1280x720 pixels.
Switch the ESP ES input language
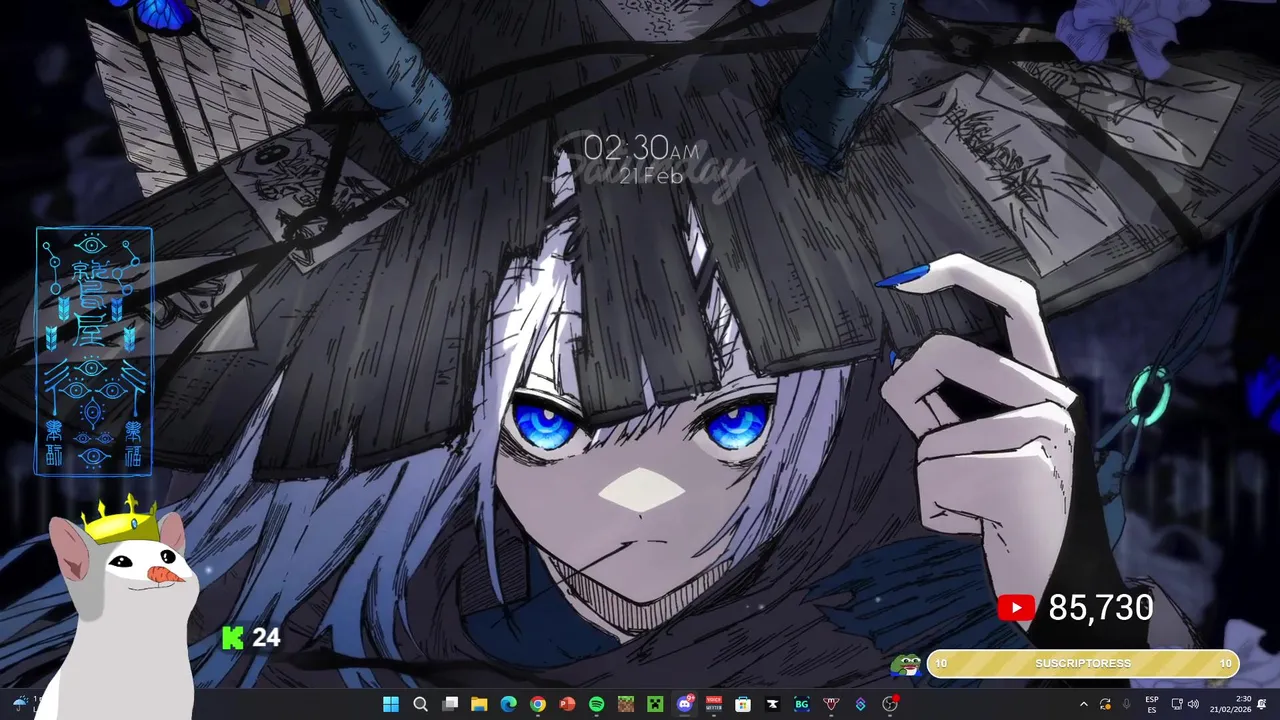[1152, 704]
